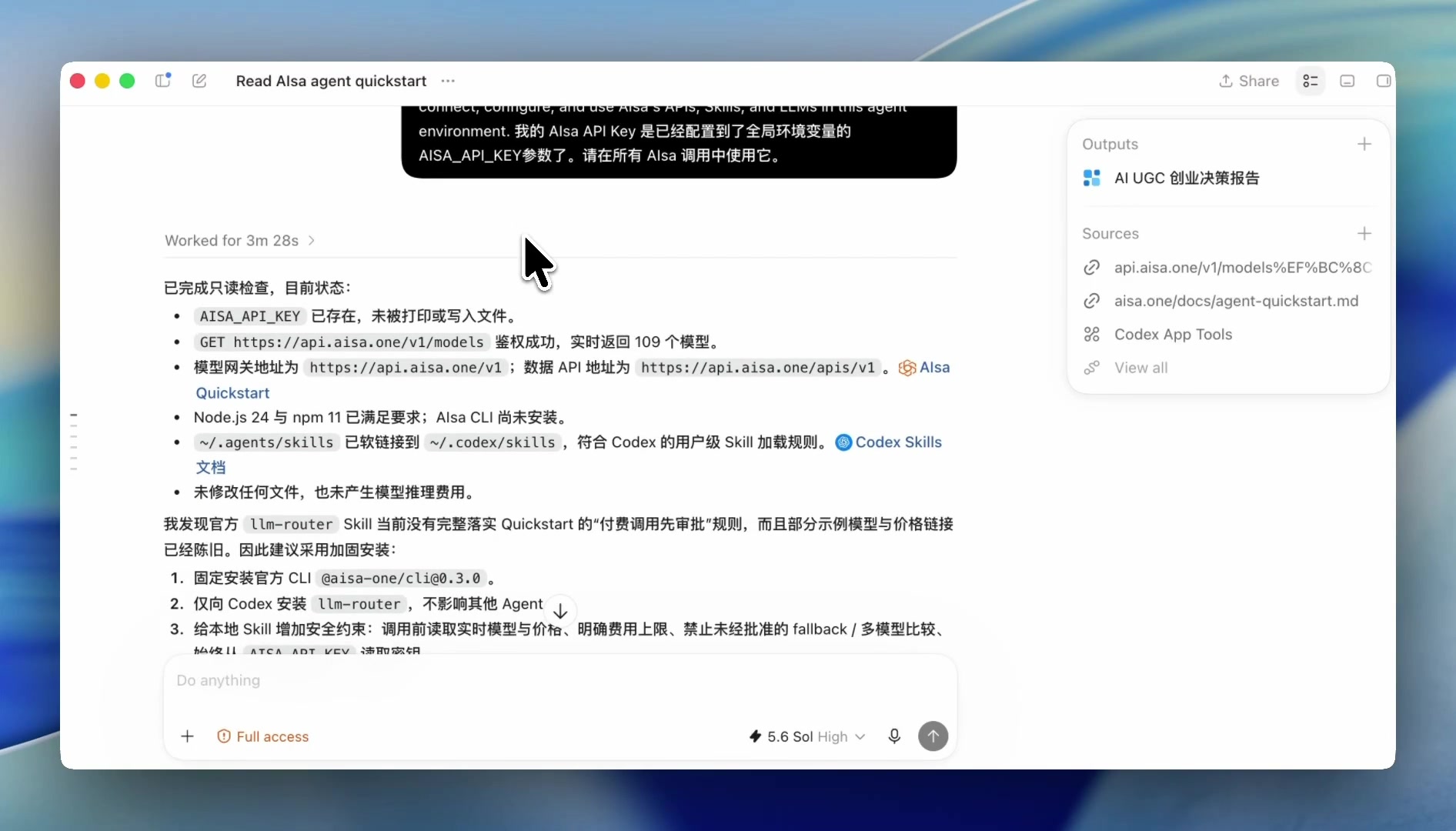Click the link icon beside api.aisa.one source

coord(1091,267)
